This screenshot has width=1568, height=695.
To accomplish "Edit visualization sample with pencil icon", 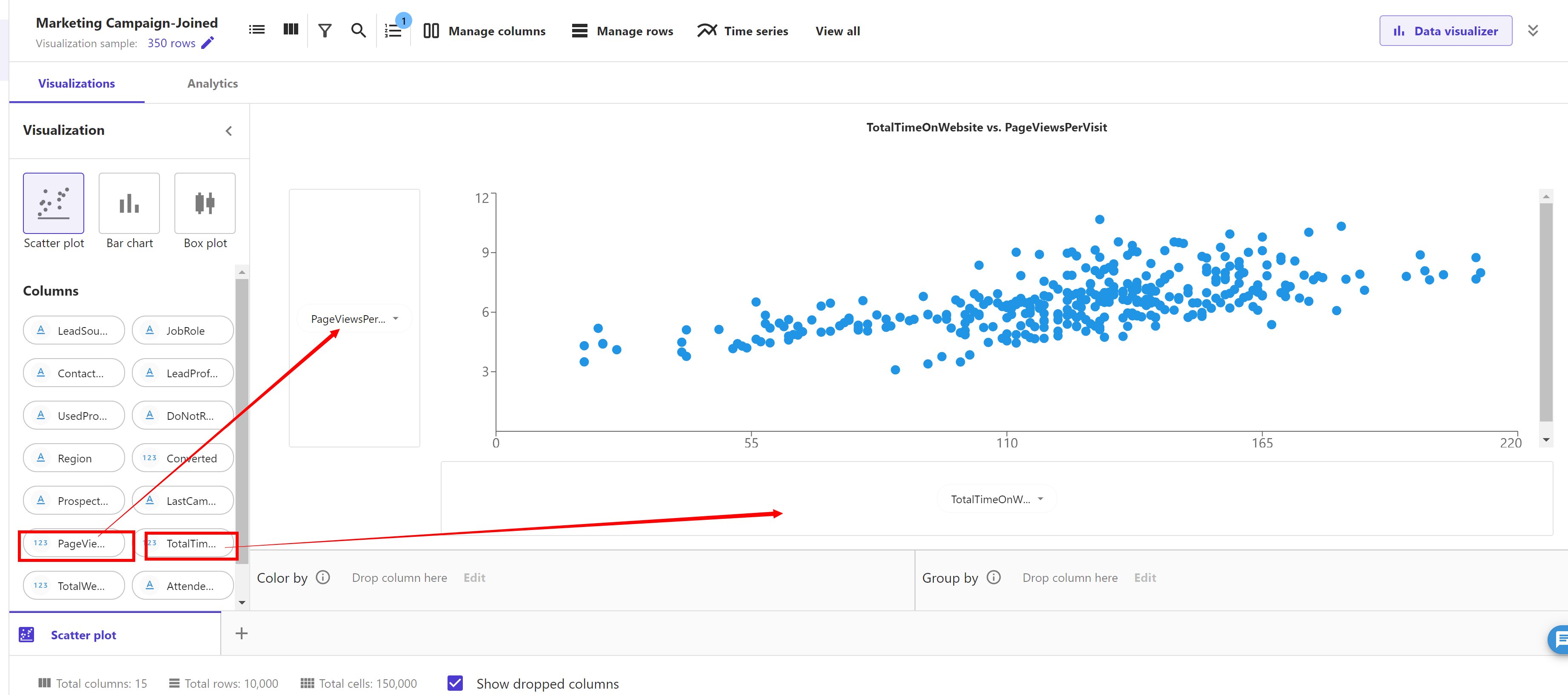I will point(208,43).
